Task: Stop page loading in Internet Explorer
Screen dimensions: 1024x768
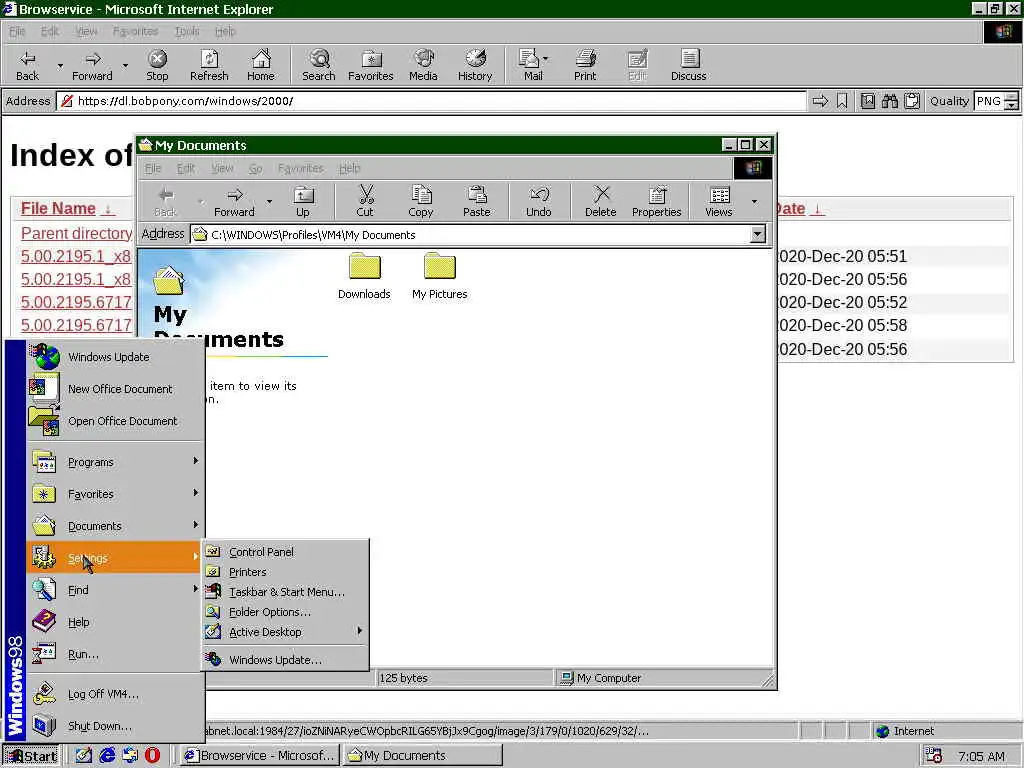Action: (x=157, y=65)
